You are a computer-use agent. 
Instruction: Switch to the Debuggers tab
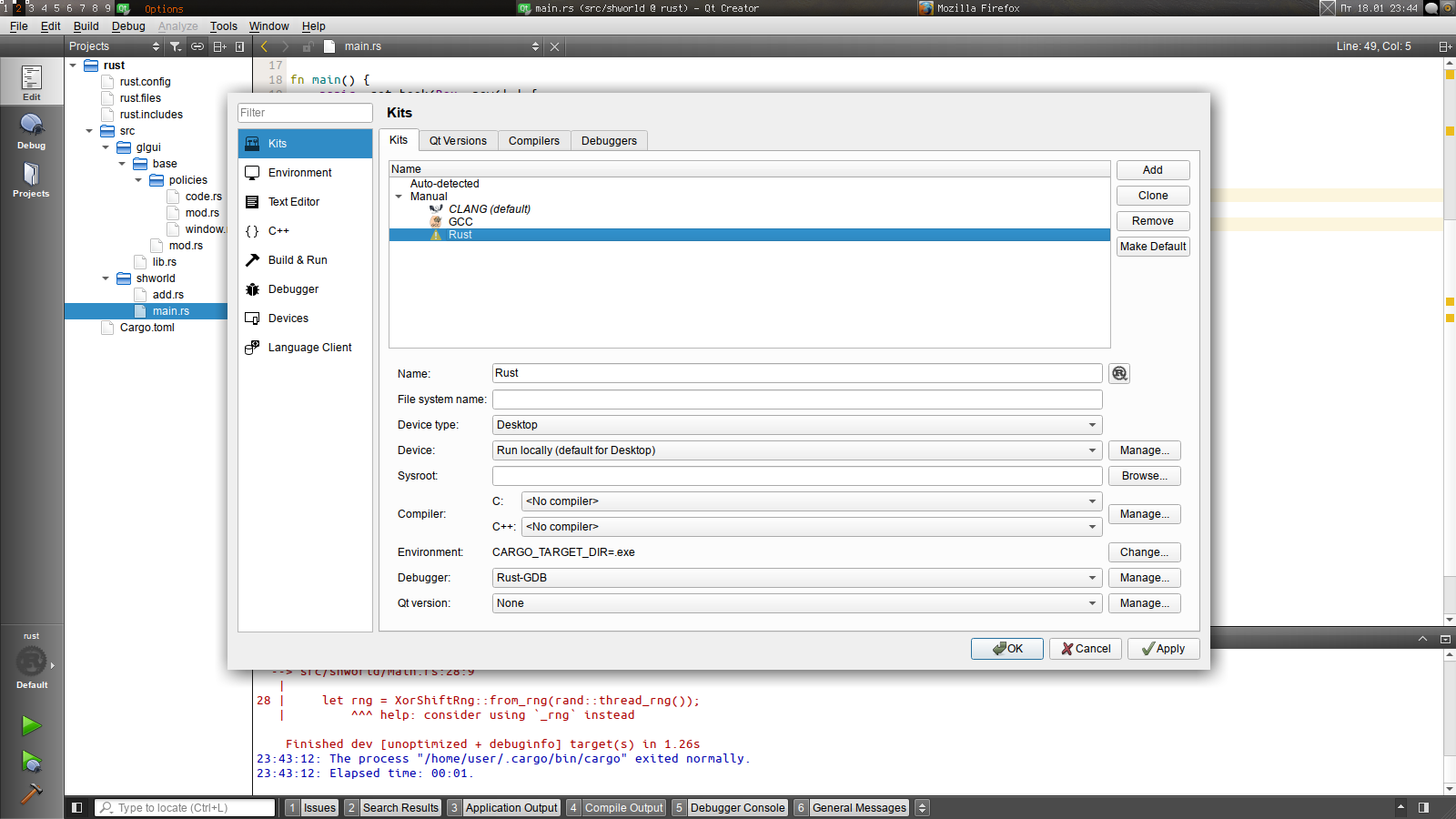pyautogui.click(x=609, y=141)
